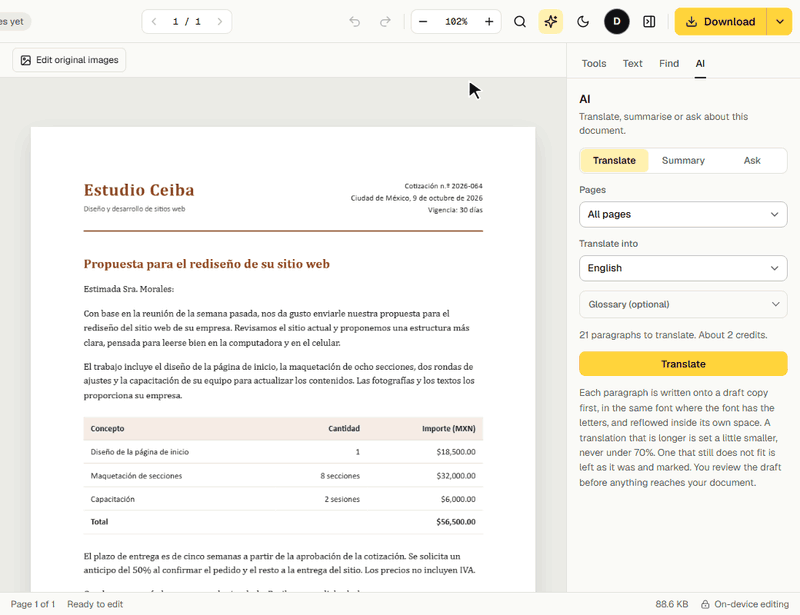
Task: Select the Translate mode segment
Action: coord(614,160)
